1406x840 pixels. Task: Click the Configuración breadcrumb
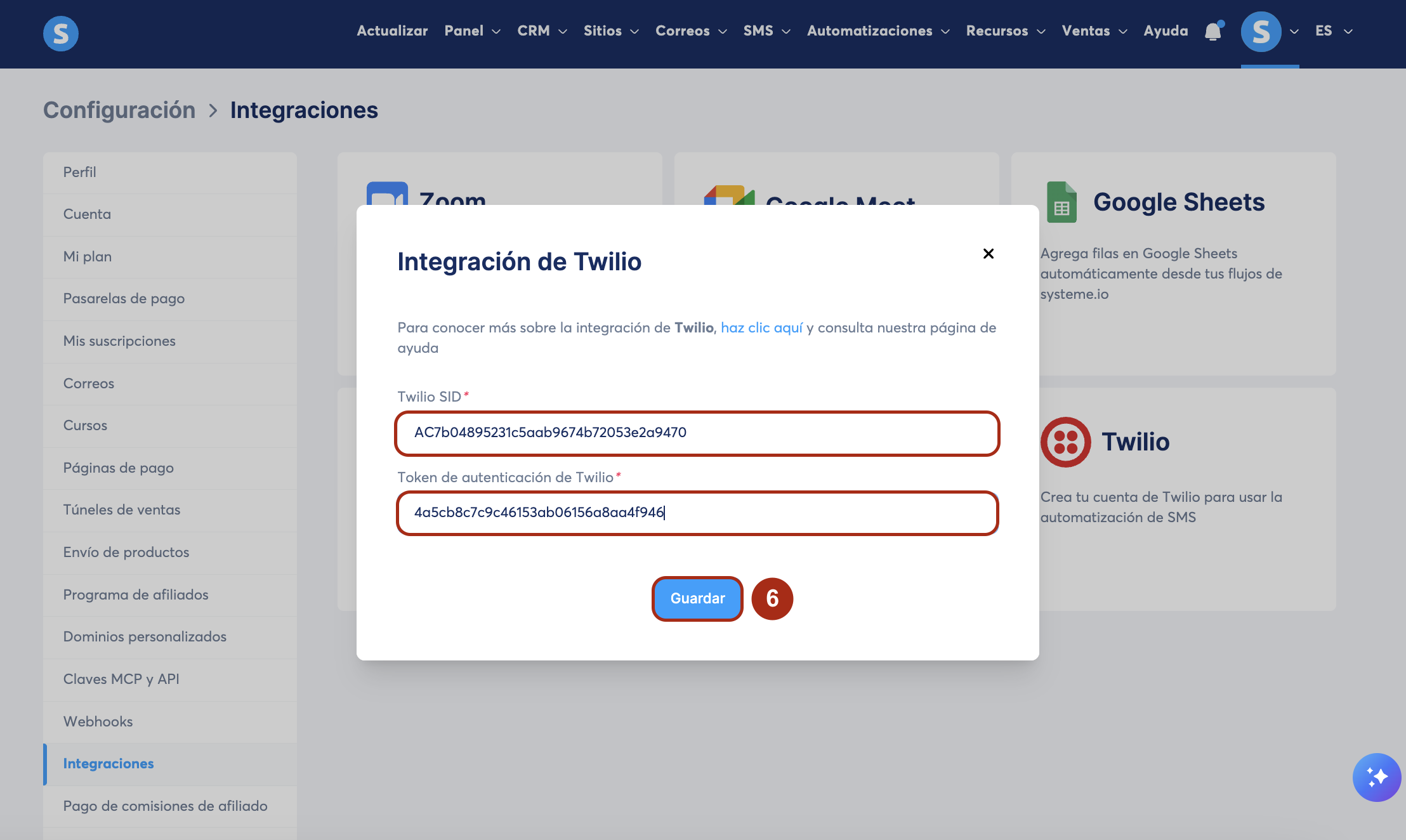(119, 110)
